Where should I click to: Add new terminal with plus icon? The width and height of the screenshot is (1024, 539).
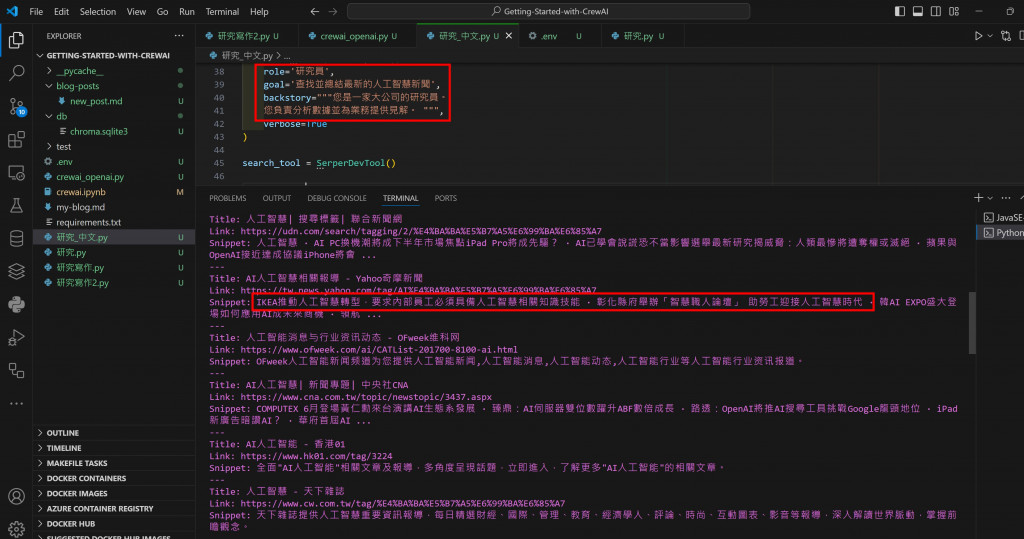click(978, 197)
